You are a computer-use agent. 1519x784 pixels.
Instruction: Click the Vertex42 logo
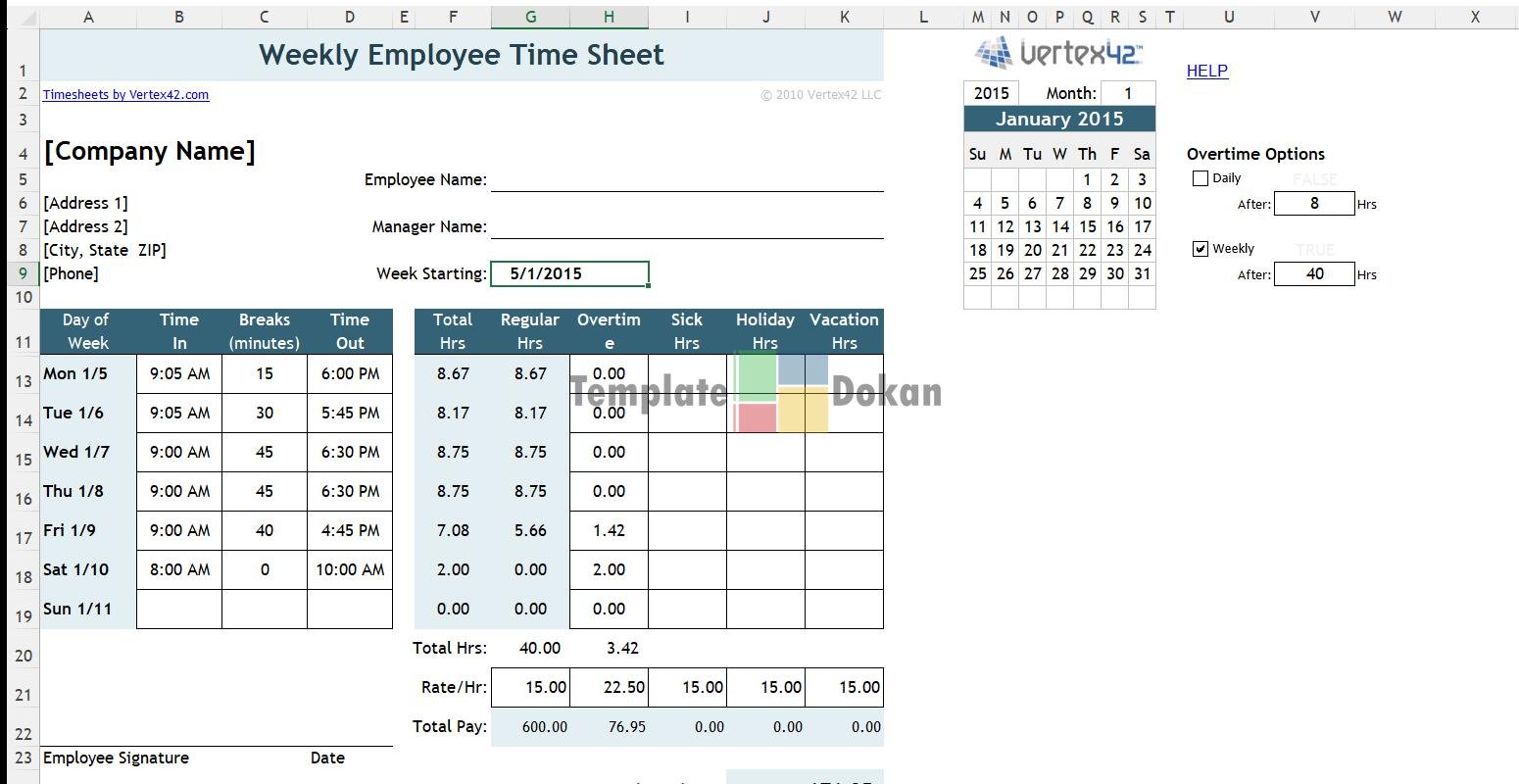click(1059, 53)
